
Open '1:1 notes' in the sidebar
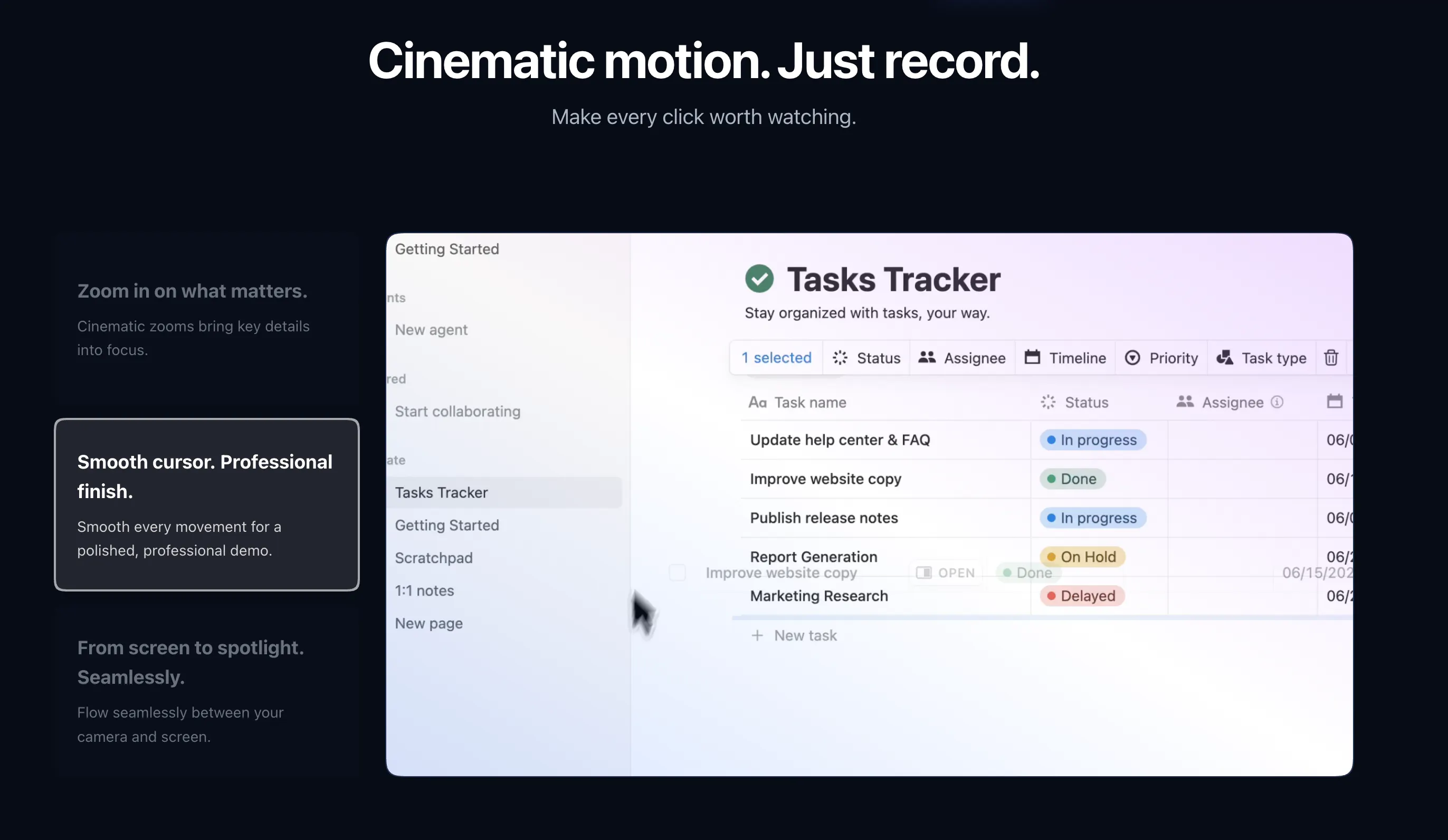click(424, 590)
